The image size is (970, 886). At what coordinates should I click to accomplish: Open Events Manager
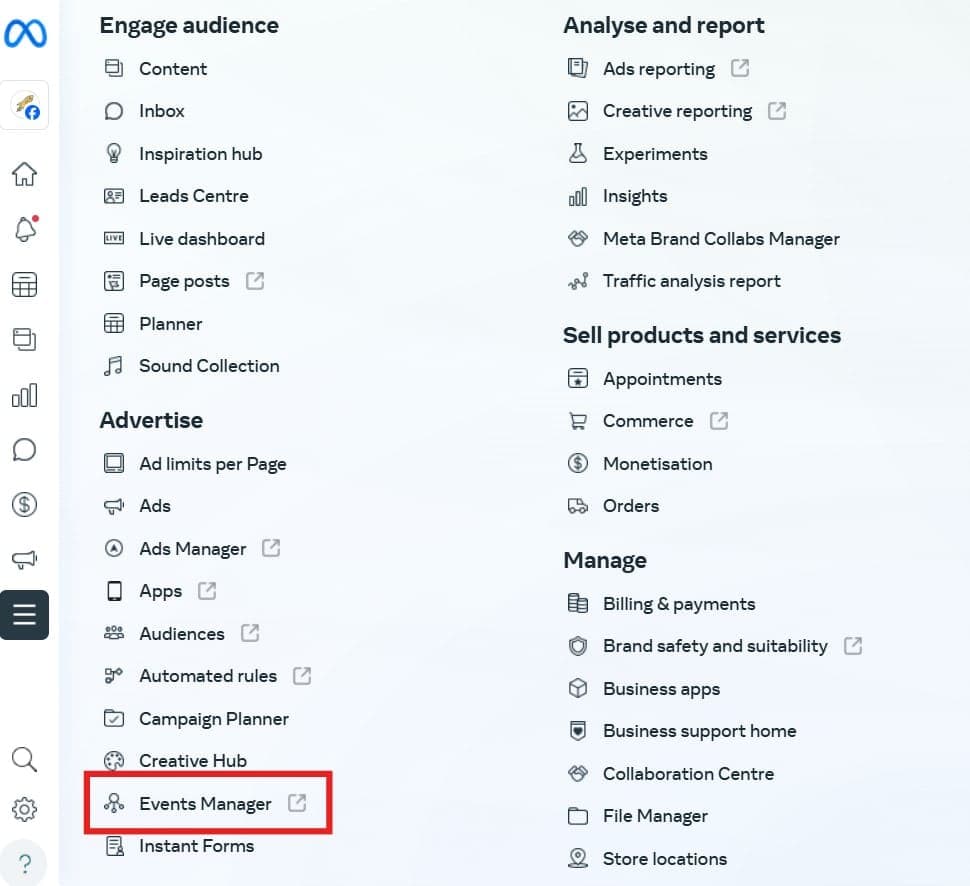tap(205, 803)
